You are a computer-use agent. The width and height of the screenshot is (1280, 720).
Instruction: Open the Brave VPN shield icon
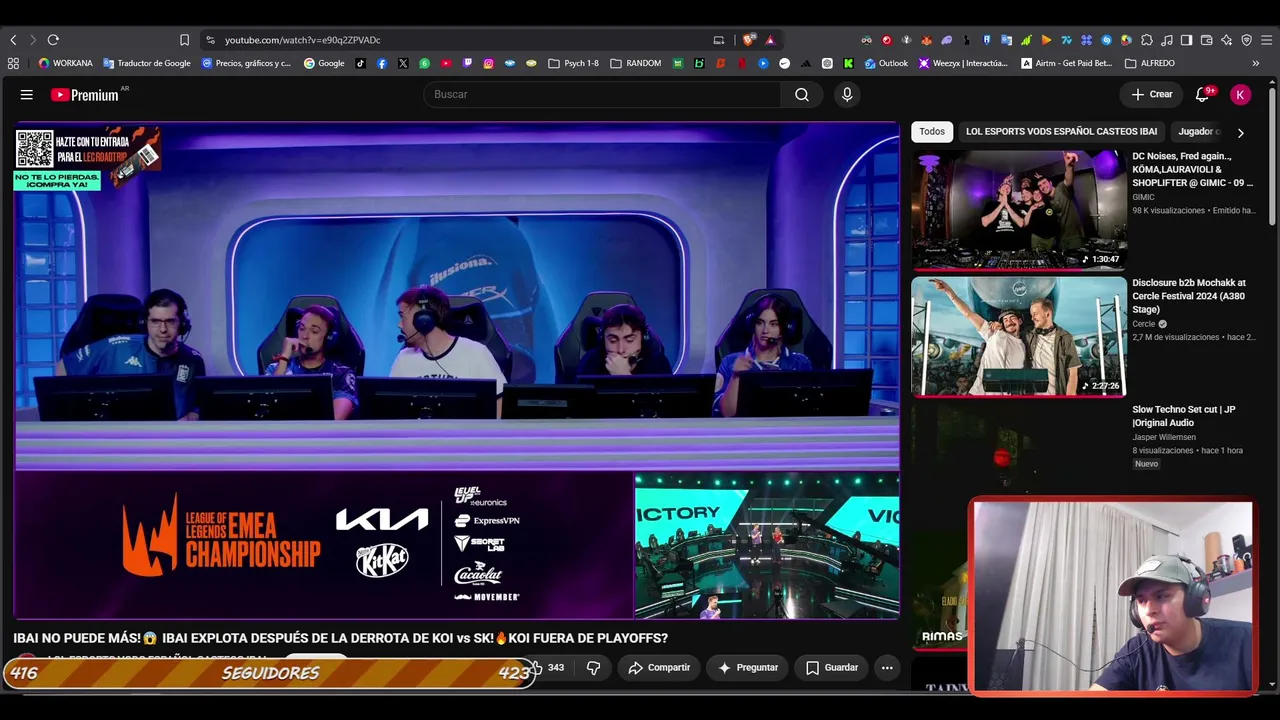coord(1246,40)
